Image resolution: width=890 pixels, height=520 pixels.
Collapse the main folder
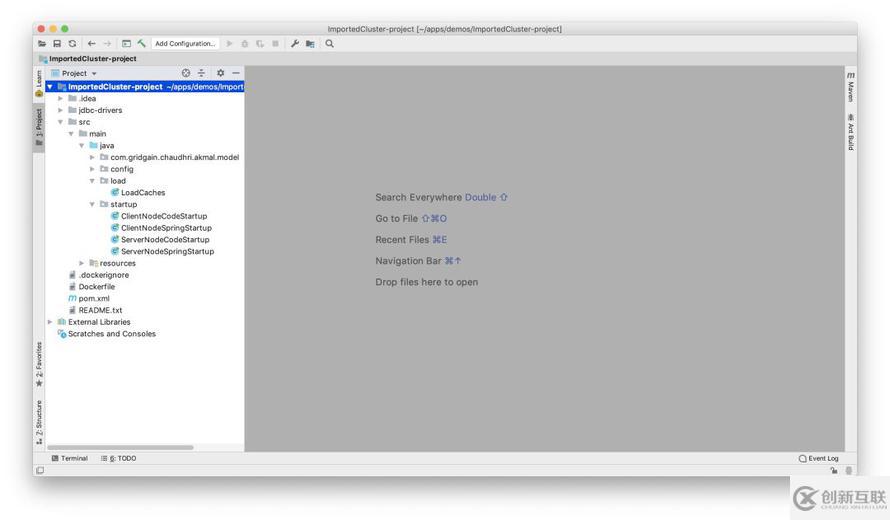tap(71, 134)
